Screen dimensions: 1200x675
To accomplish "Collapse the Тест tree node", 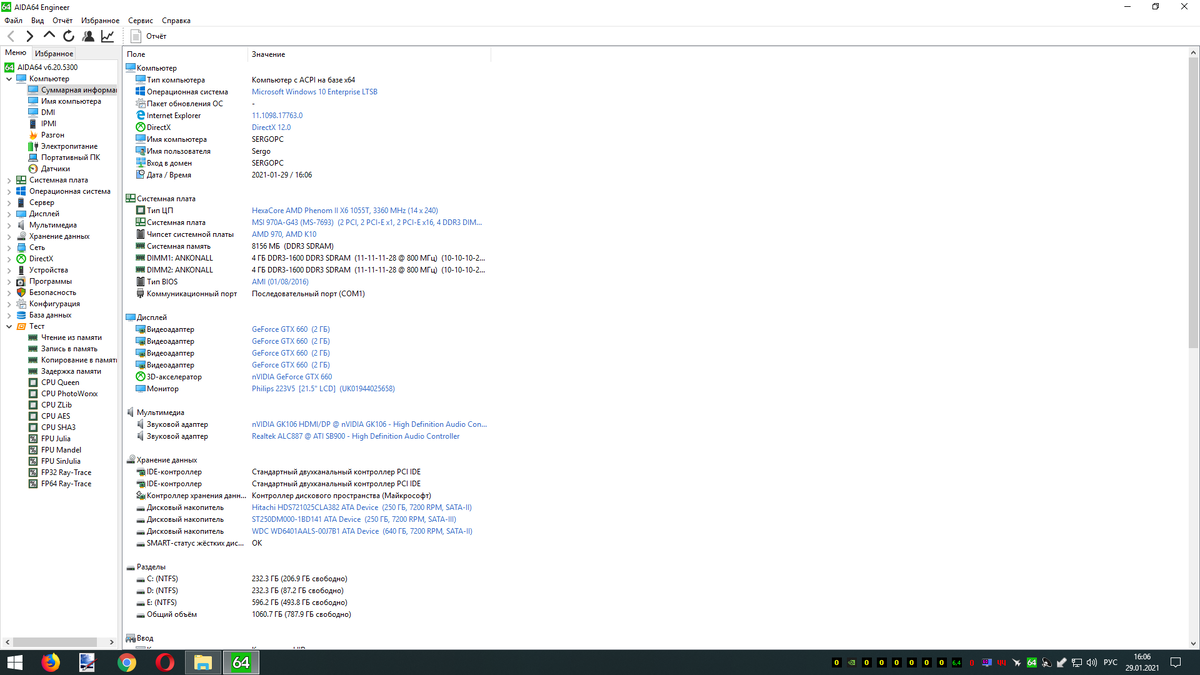I will point(9,326).
